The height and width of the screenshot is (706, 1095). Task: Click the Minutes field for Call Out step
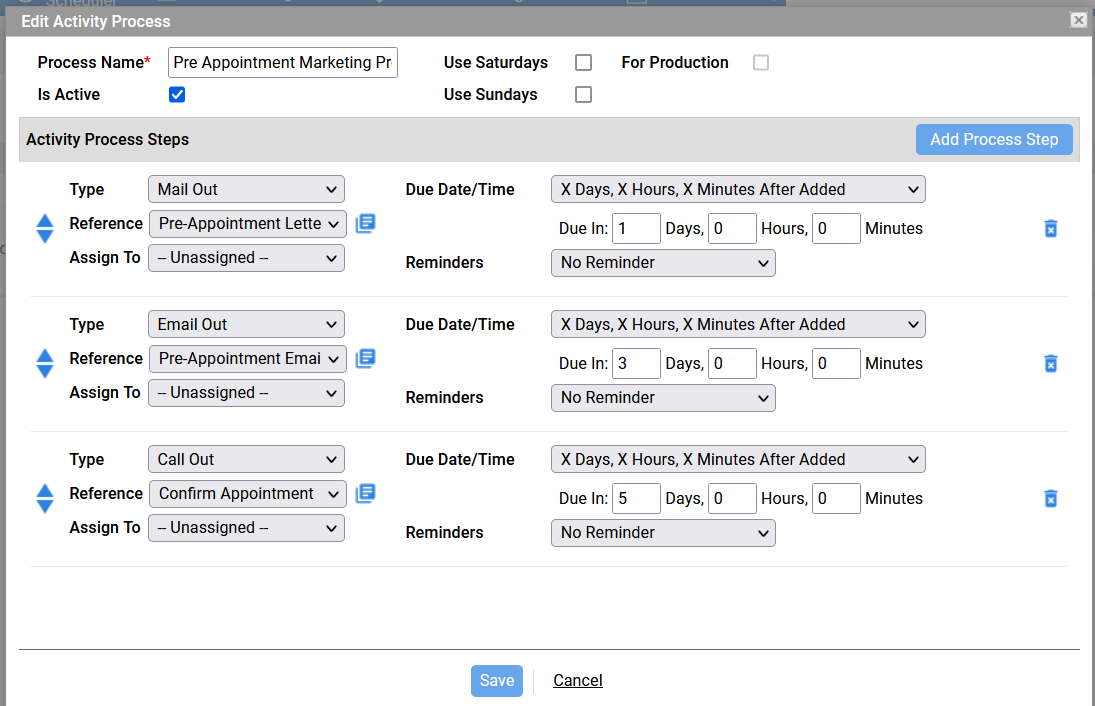pos(836,498)
